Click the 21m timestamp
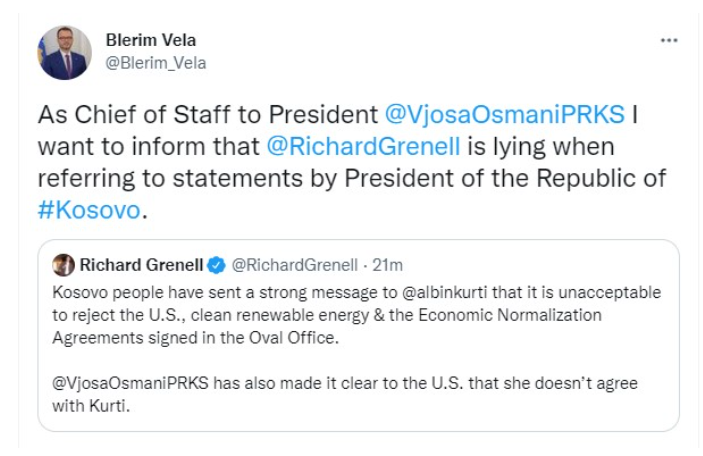The width and height of the screenshot is (703, 456). point(387,265)
